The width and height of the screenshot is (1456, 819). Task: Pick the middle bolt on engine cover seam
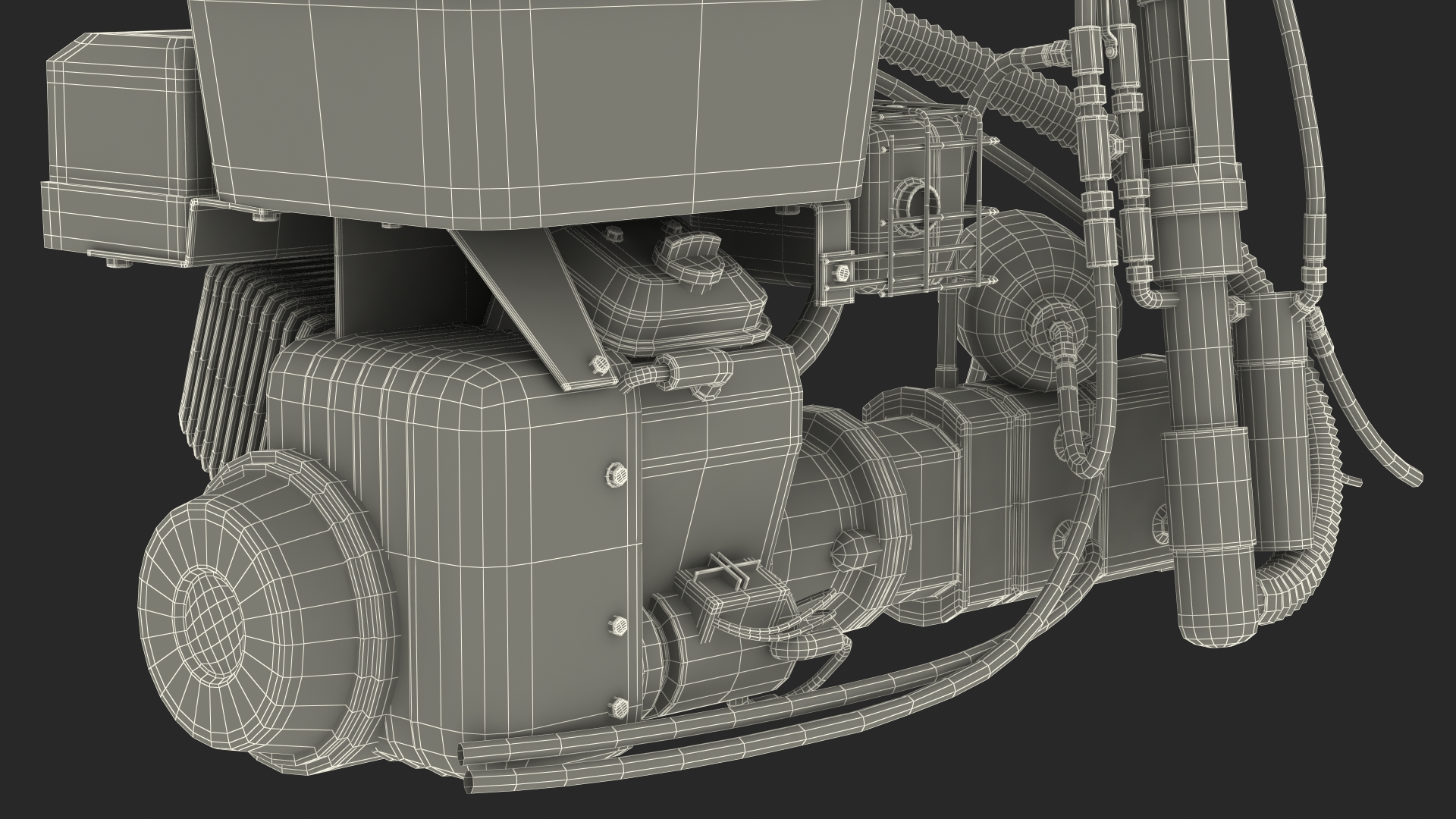(617, 625)
